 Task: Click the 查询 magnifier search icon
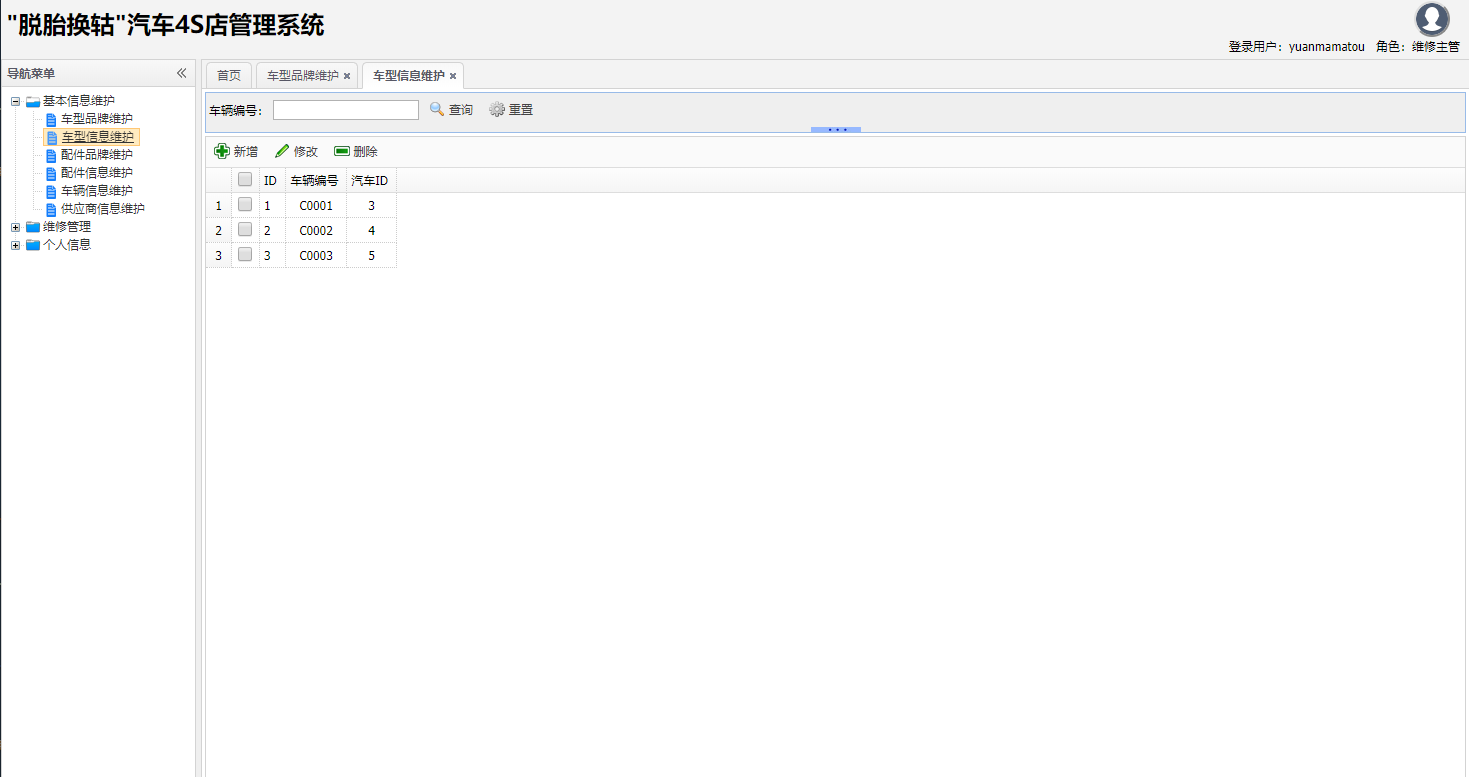tap(437, 109)
